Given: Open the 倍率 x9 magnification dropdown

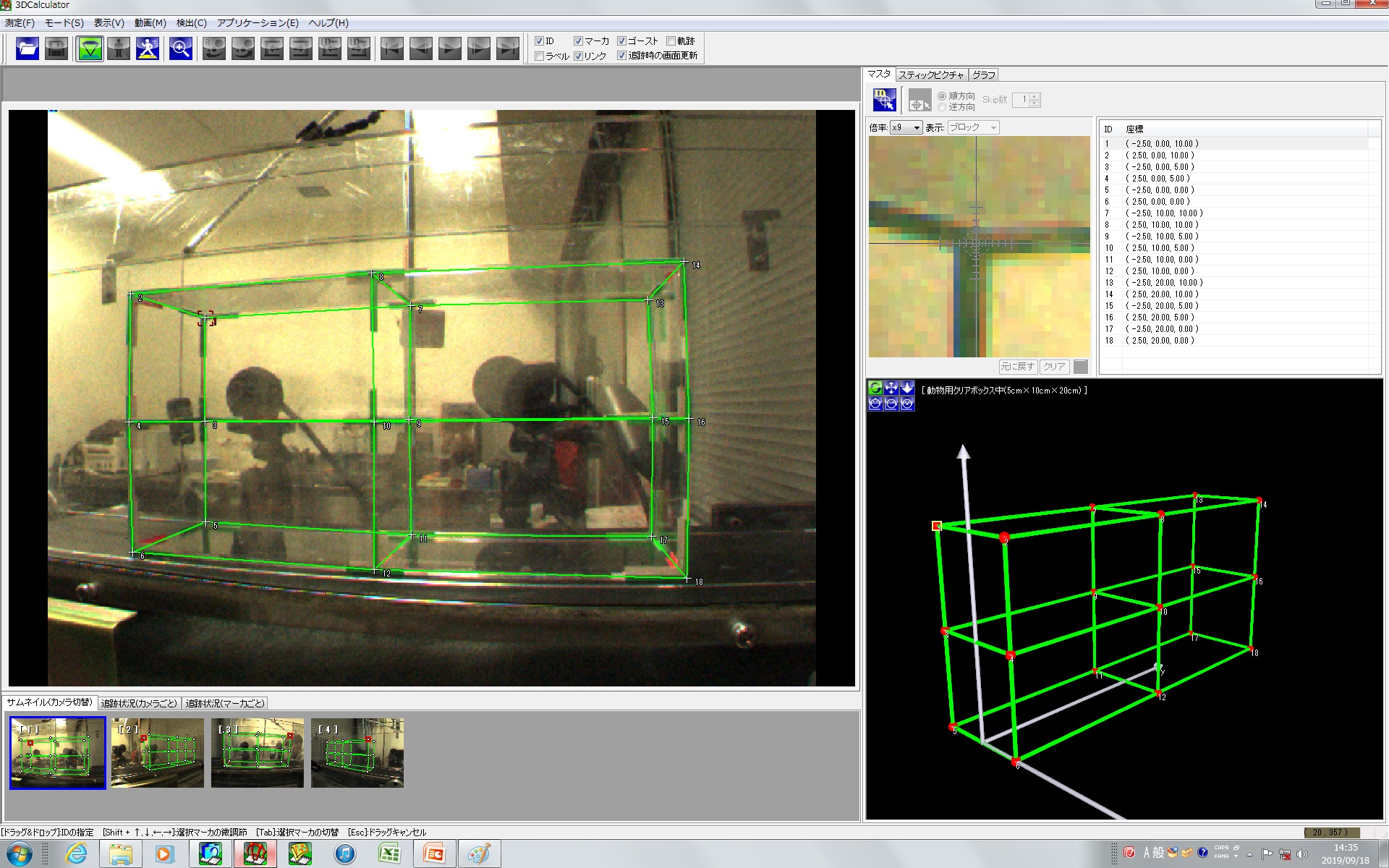Looking at the screenshot, I should point(906,127).
